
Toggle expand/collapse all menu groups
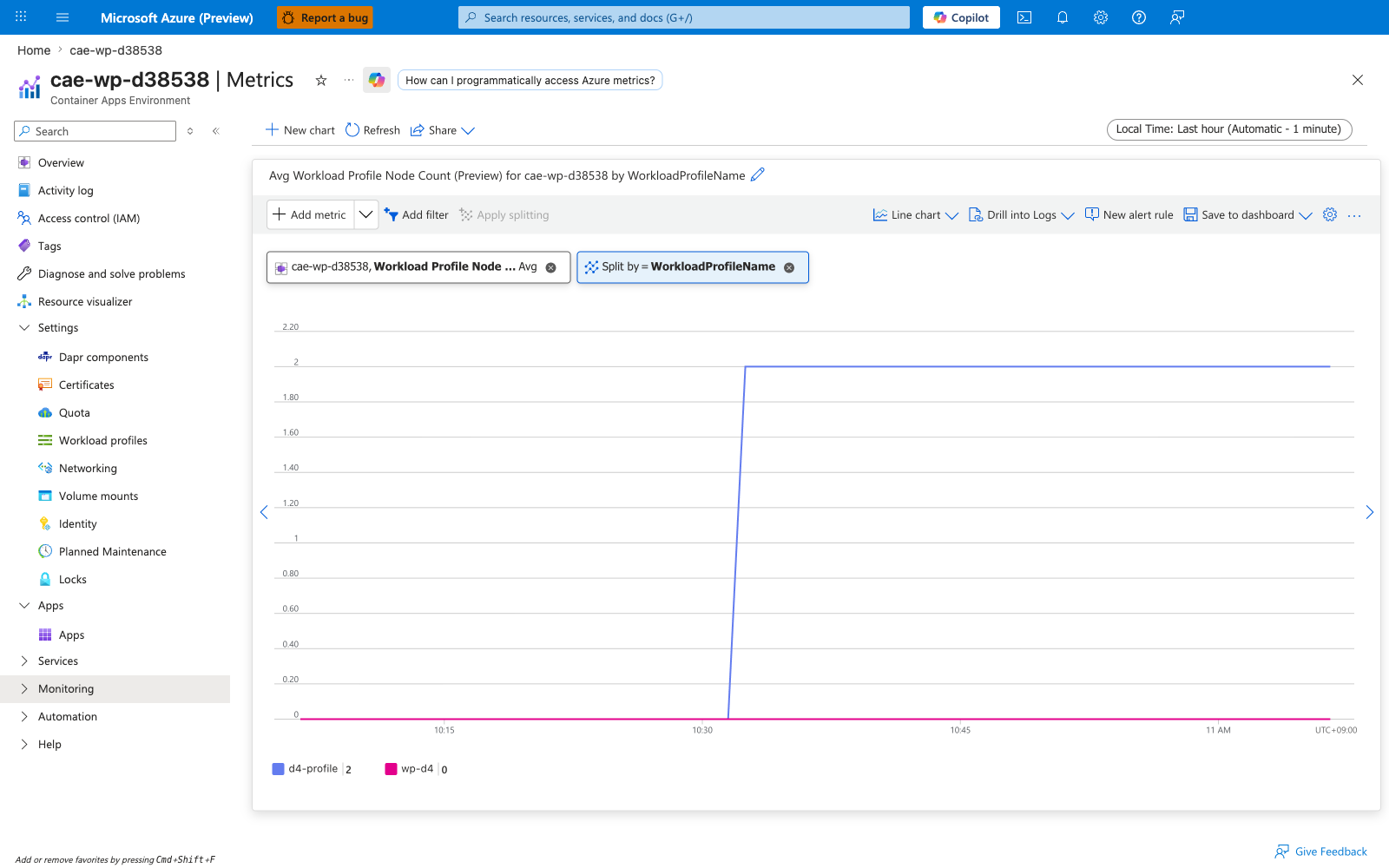click(x=190, y=131)
